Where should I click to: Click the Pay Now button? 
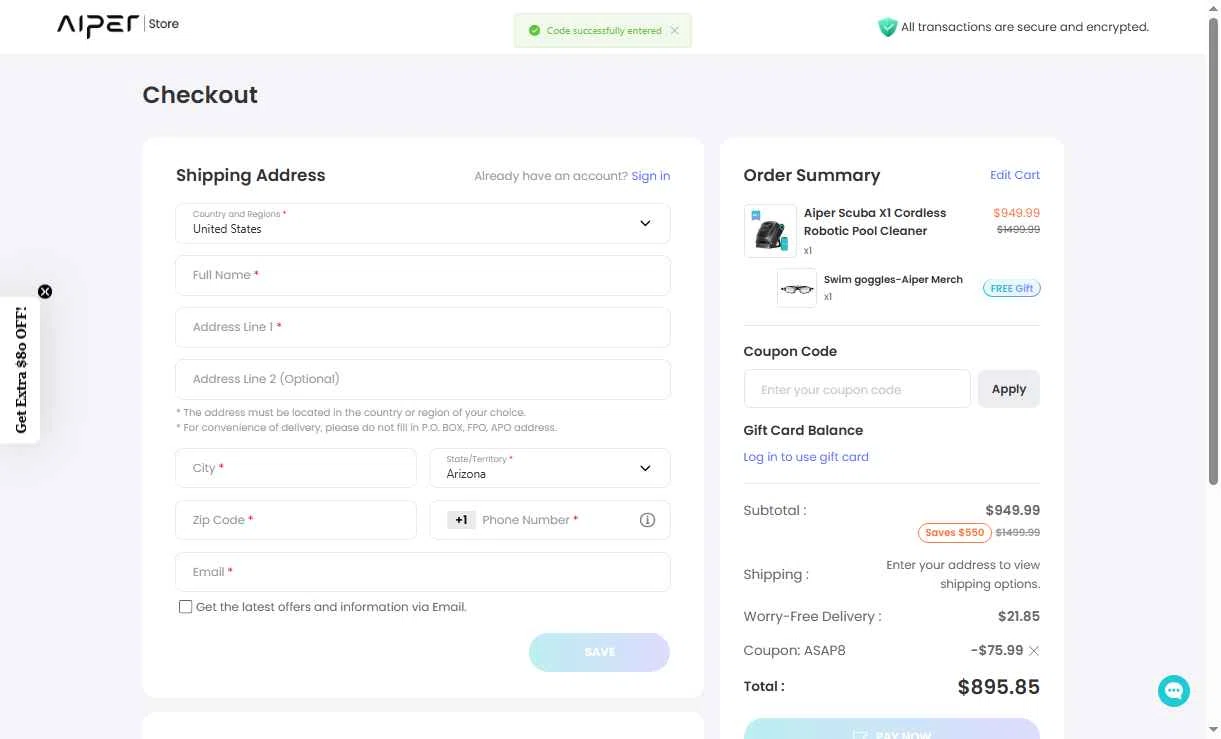click(892, 729)
